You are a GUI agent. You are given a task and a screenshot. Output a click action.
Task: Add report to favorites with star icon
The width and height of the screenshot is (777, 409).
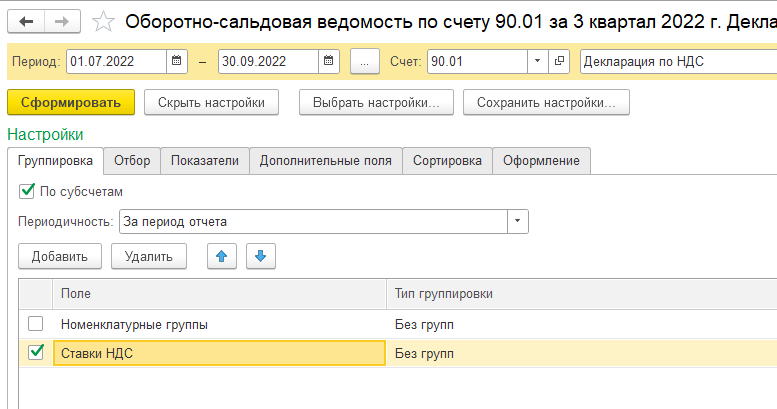pyautogui.click(x=101, y=20)
